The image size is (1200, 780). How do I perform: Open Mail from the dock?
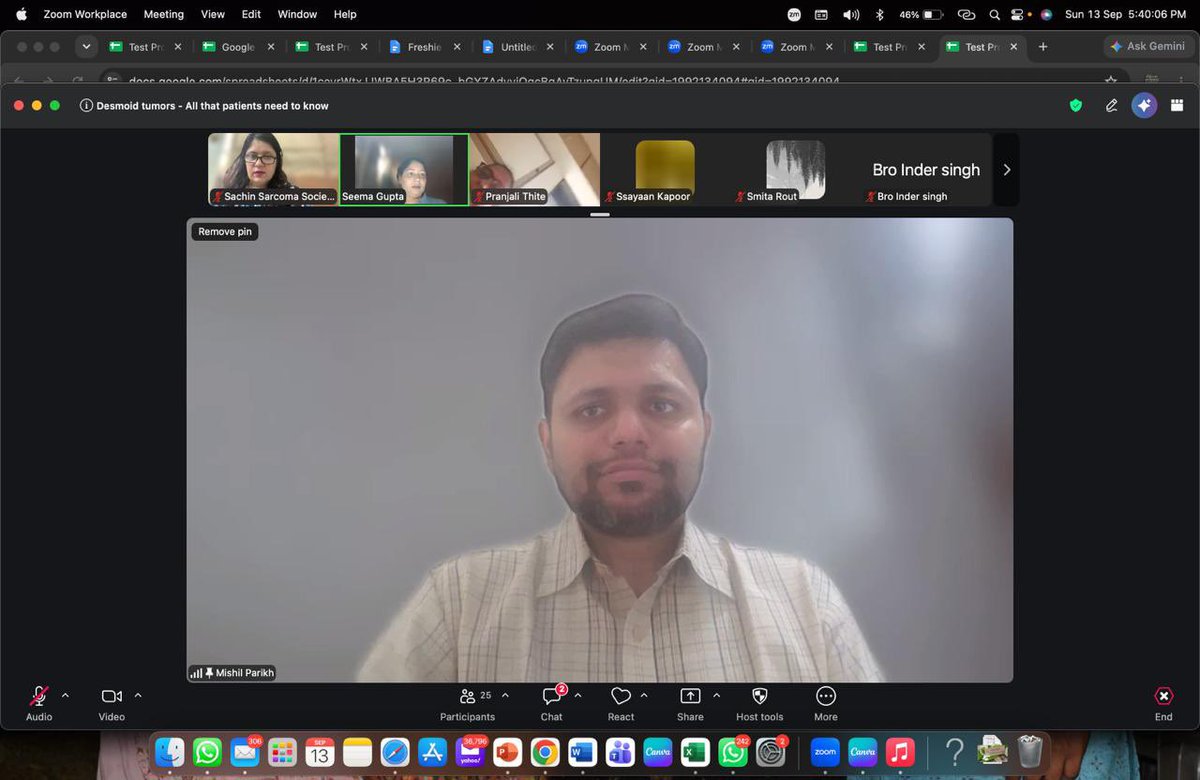[x=244, y=752]
